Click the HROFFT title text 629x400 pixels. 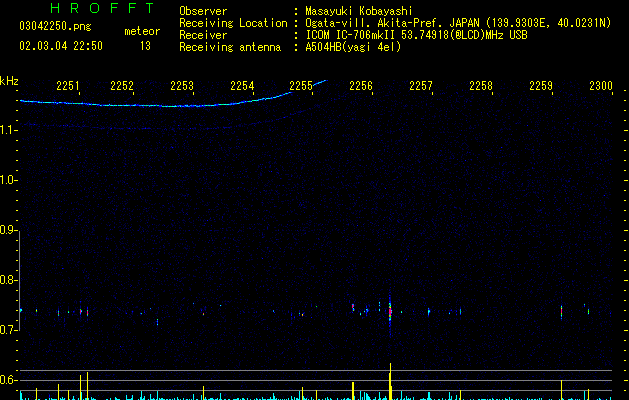point(102,8)
